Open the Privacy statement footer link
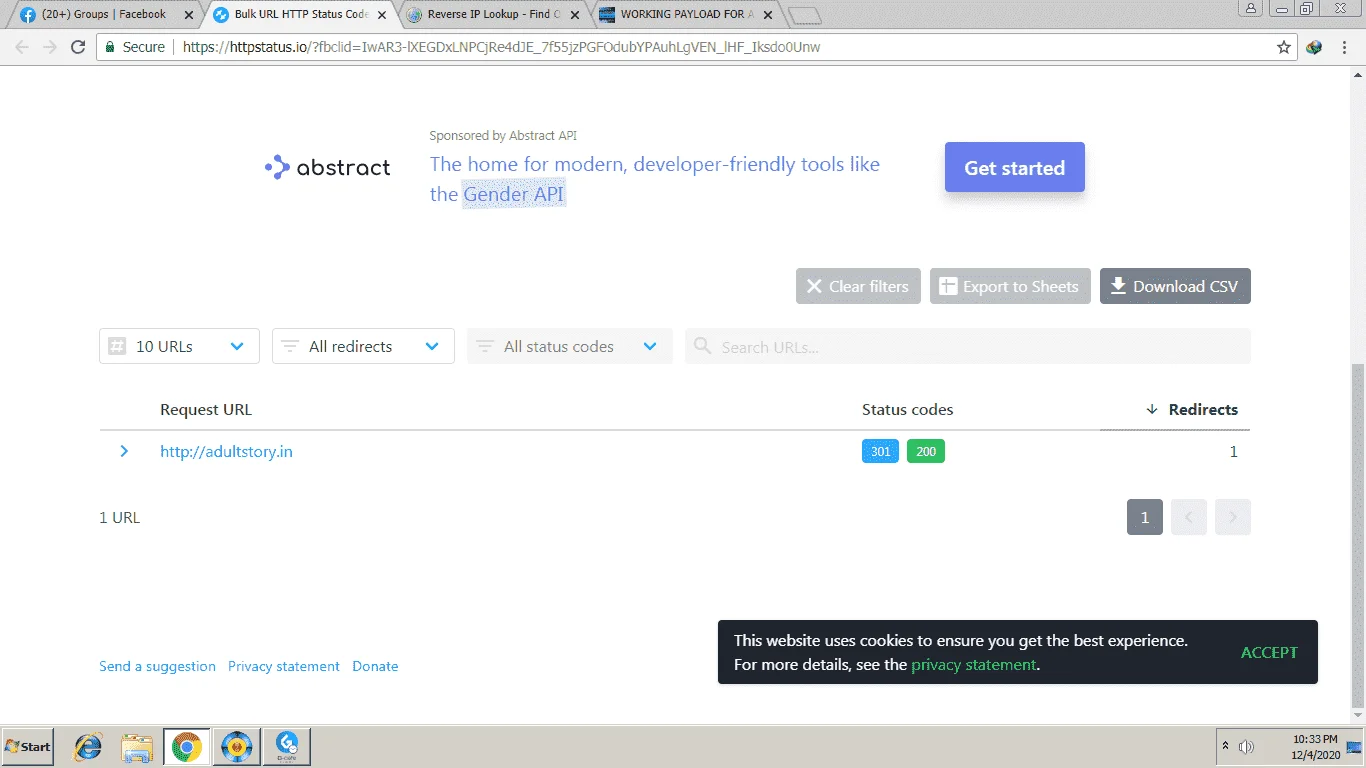The width and height of the screenshot is (1366, 768). 284,666
